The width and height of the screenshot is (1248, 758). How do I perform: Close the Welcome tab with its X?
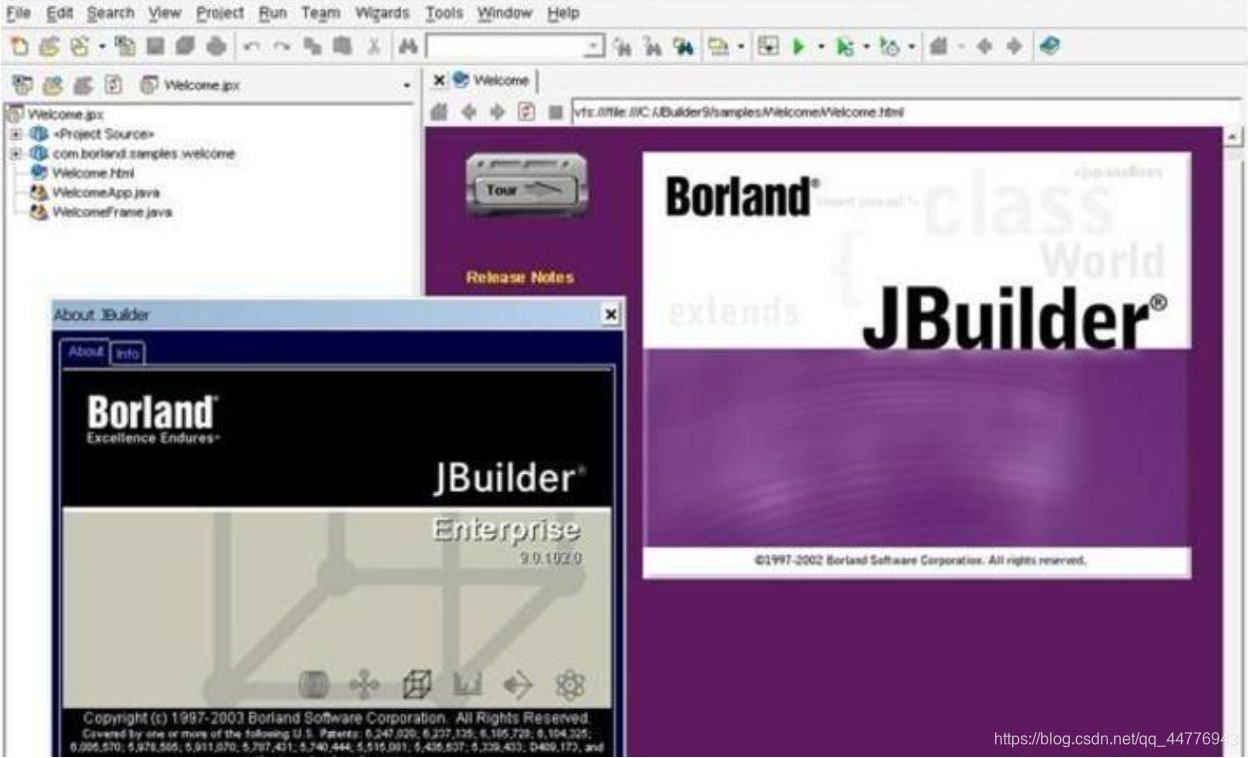click(x=439, y=80)
